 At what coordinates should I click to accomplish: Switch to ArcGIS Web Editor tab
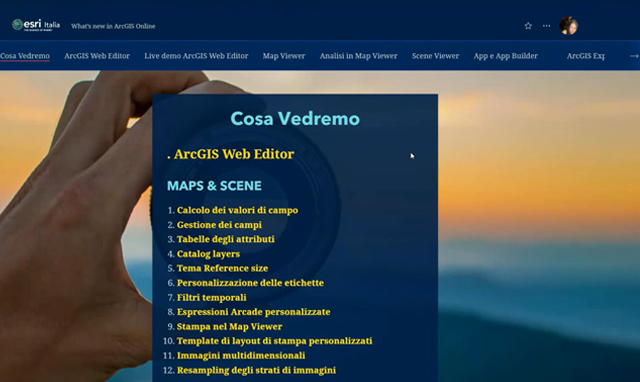pos(97,56)
